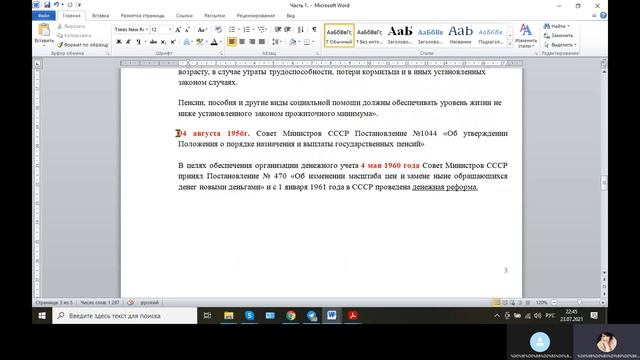Screen dimensions: 640x360
Task: Open the Рецензирование tab
Action: (x=256, y=16)
